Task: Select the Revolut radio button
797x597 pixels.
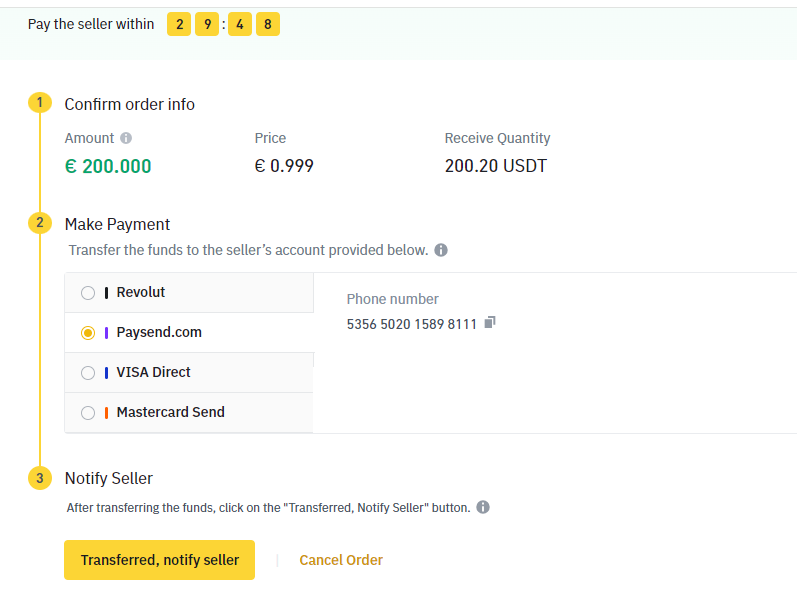Action: 88,293
